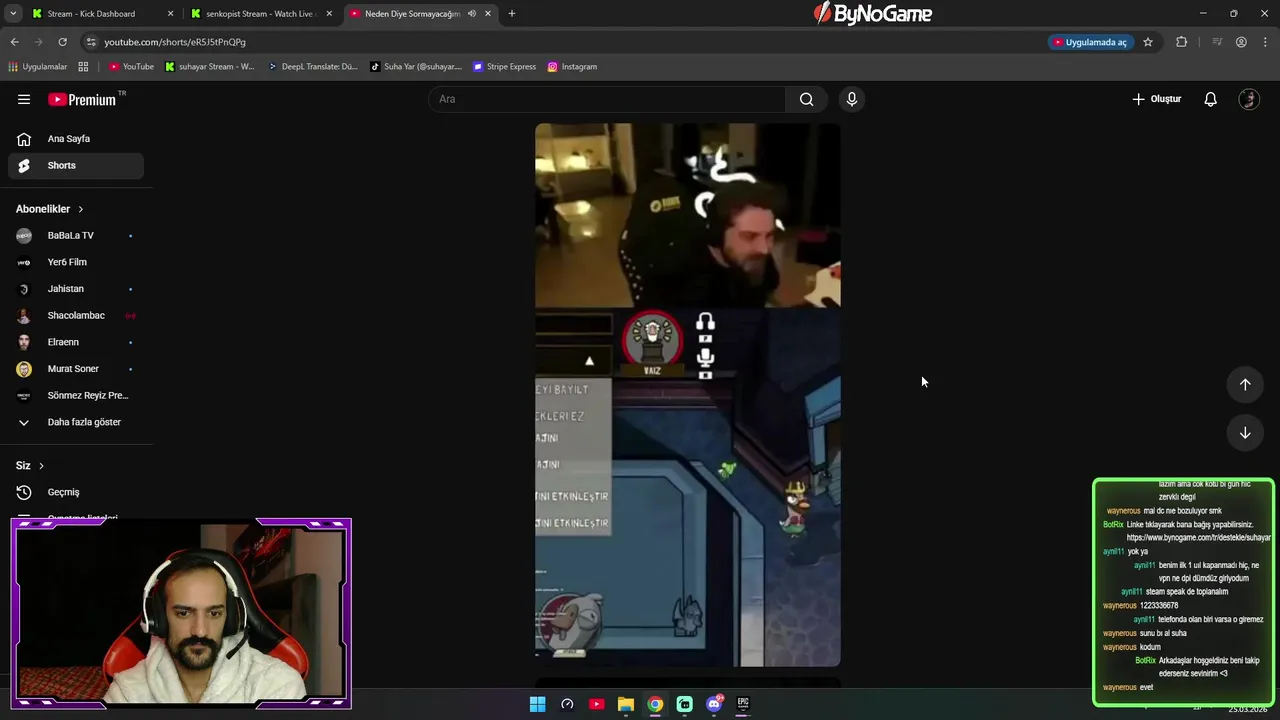Open Suha Yar TikTok bookmark
The height and width of the screenshot is (720, 1280).
(x=416, y=67)
